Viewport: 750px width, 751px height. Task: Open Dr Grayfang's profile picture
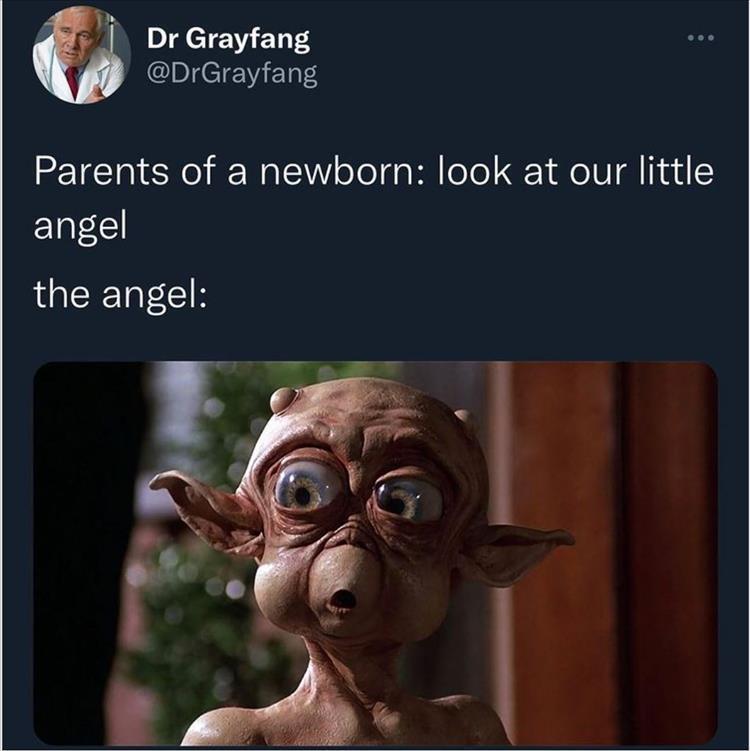click(81, 55)
